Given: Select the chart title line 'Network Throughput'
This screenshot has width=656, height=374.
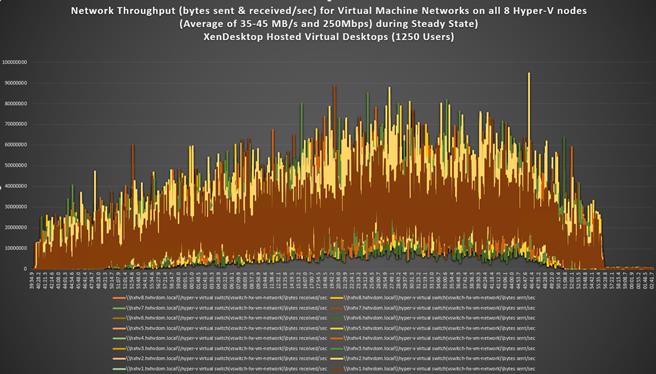Looking at the screenshot, I should click(328, 11).
